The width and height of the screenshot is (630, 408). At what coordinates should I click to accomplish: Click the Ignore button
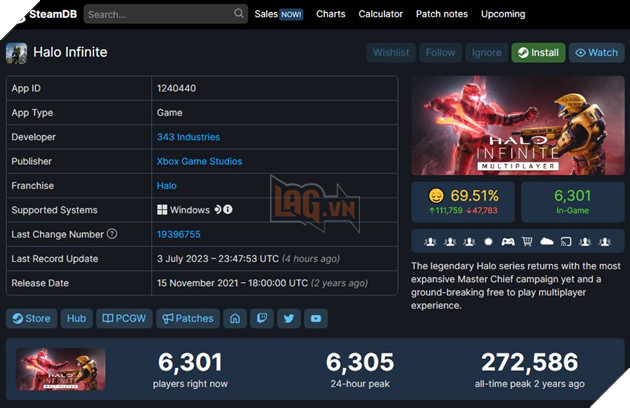tap(486, 53)
